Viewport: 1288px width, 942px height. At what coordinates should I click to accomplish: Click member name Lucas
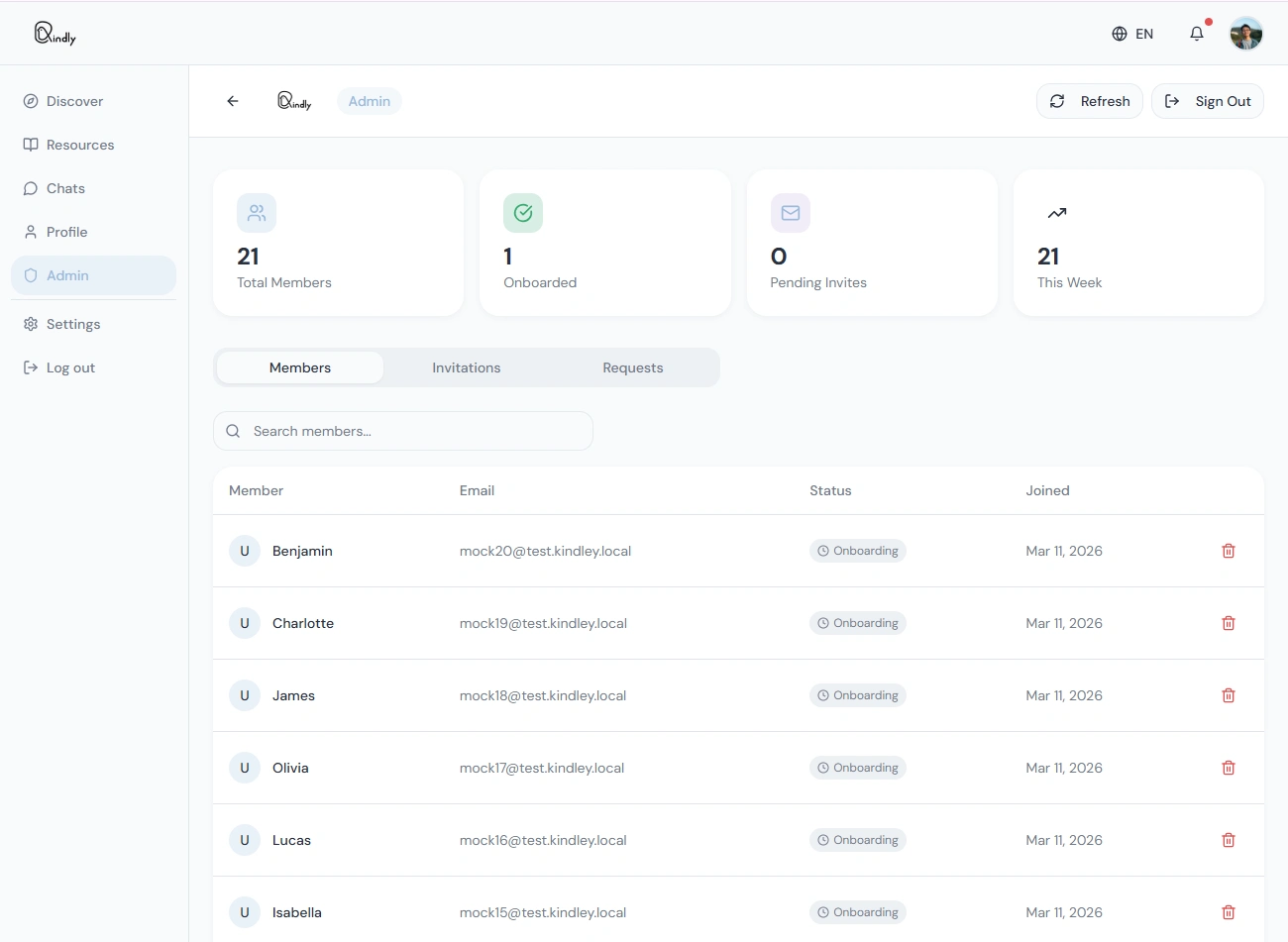click(x=291, y=840)
